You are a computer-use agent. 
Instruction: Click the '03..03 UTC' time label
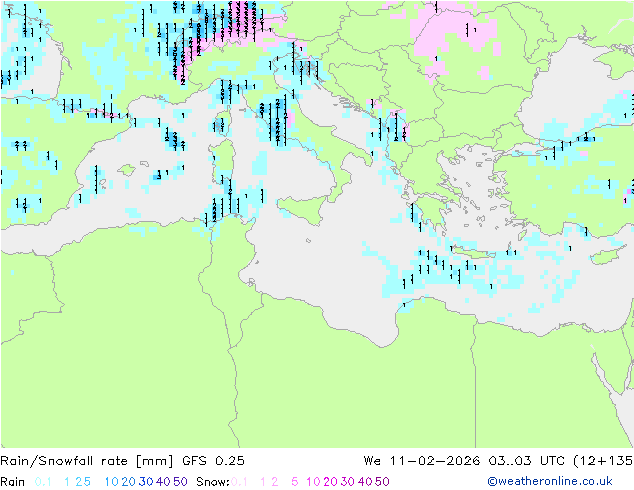(x=527, y=461)
